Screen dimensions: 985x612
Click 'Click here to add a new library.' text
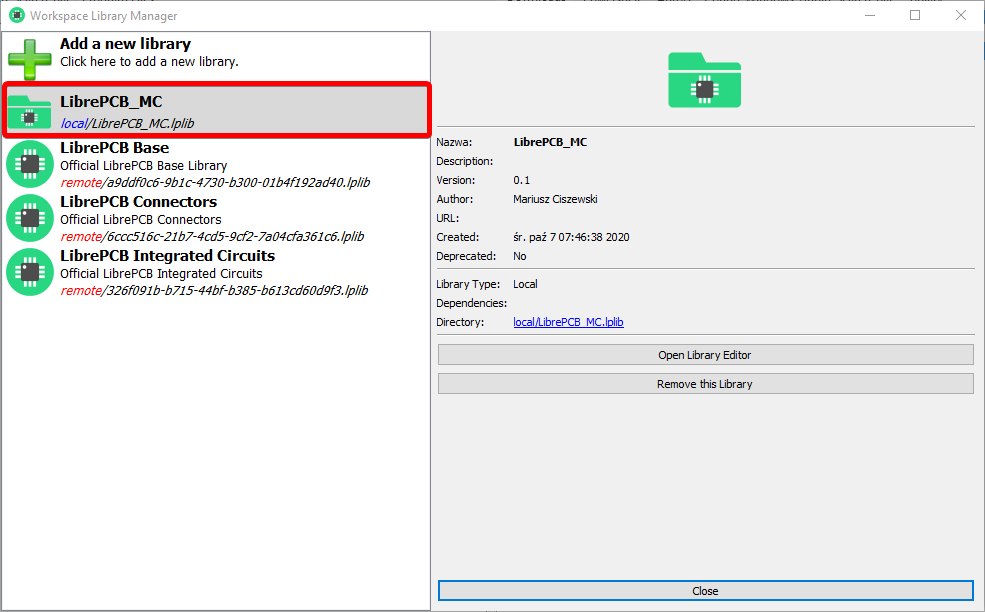pos(150,62)
